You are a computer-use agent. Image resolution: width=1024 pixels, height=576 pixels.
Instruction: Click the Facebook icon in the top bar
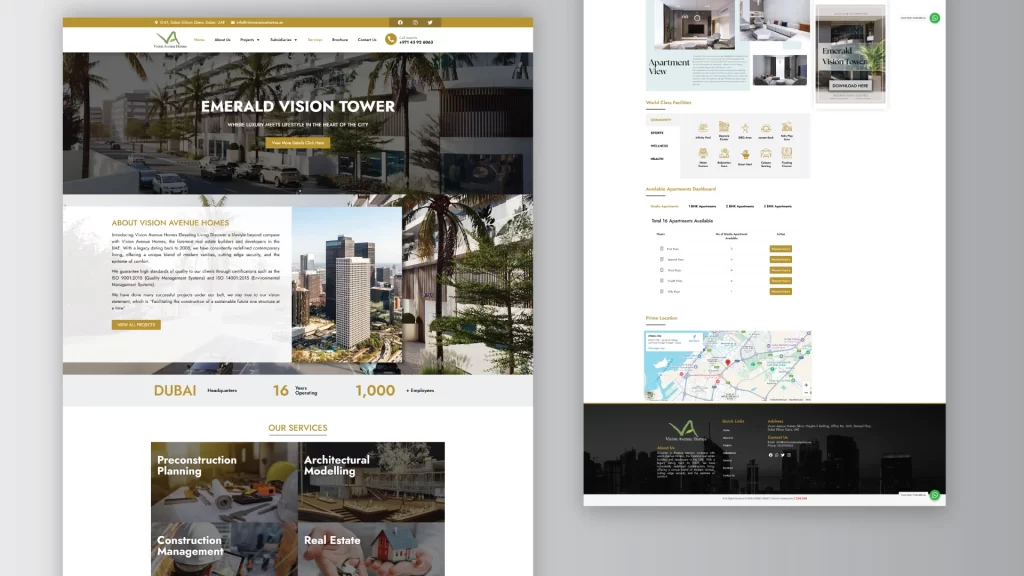click(401, 22)
